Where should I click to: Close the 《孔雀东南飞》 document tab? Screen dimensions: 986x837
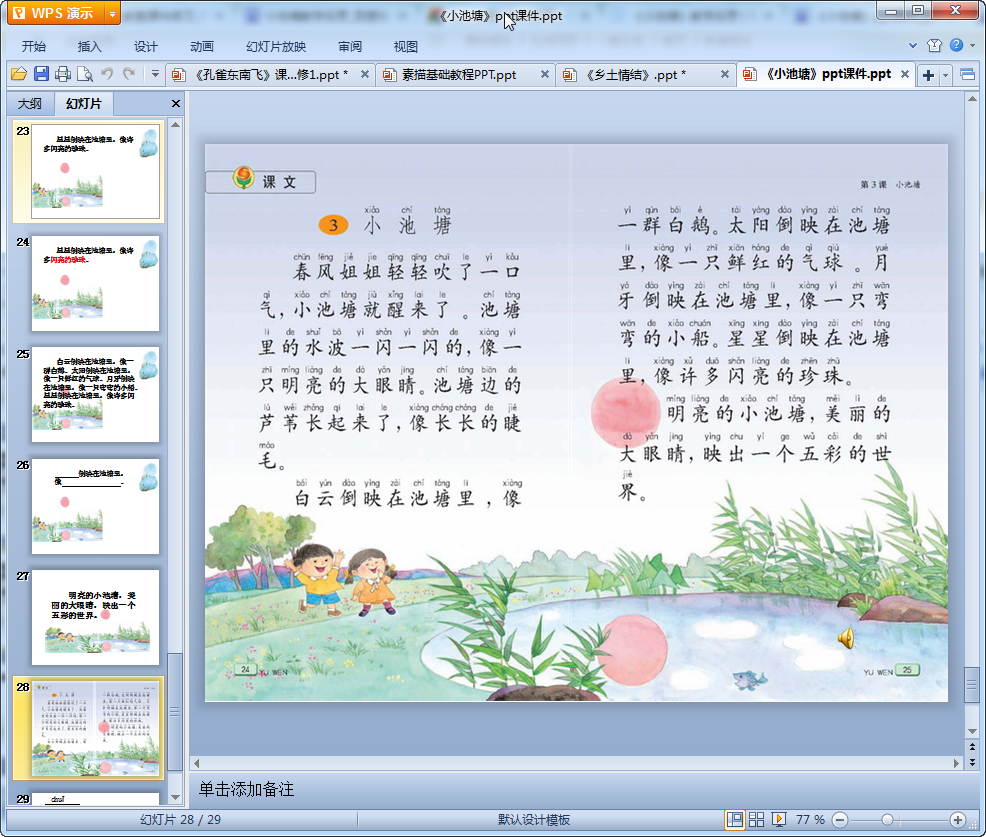click(x=365, y=74)
